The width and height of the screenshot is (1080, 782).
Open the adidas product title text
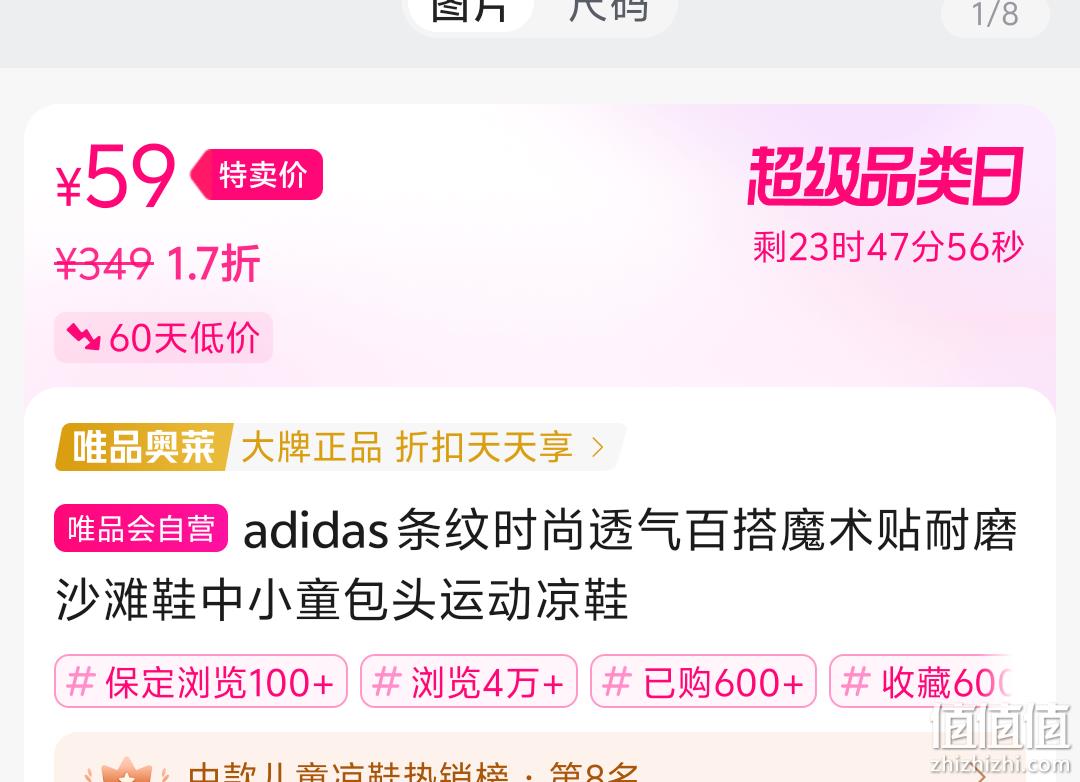(536, 565)
